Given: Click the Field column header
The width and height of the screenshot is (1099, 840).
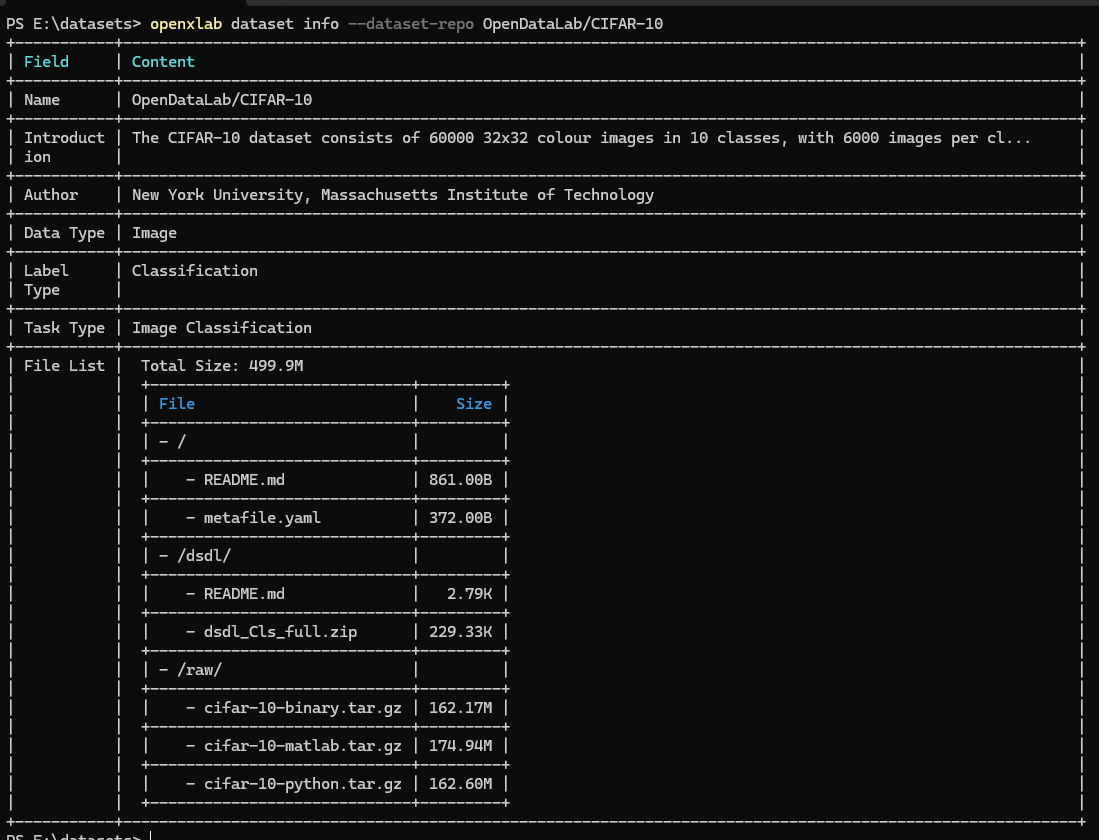Looking at the screenshot, I should [x=46, y=62].
